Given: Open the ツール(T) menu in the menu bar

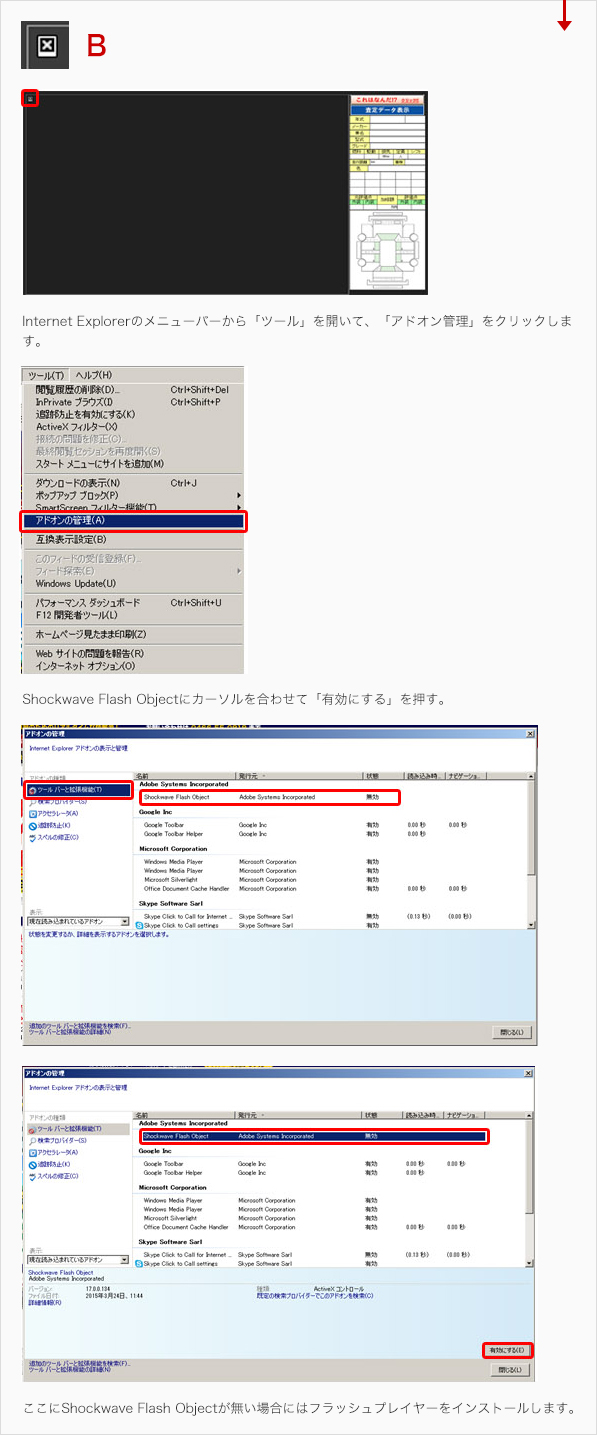Looking at the screenshot, I should 46,375.
